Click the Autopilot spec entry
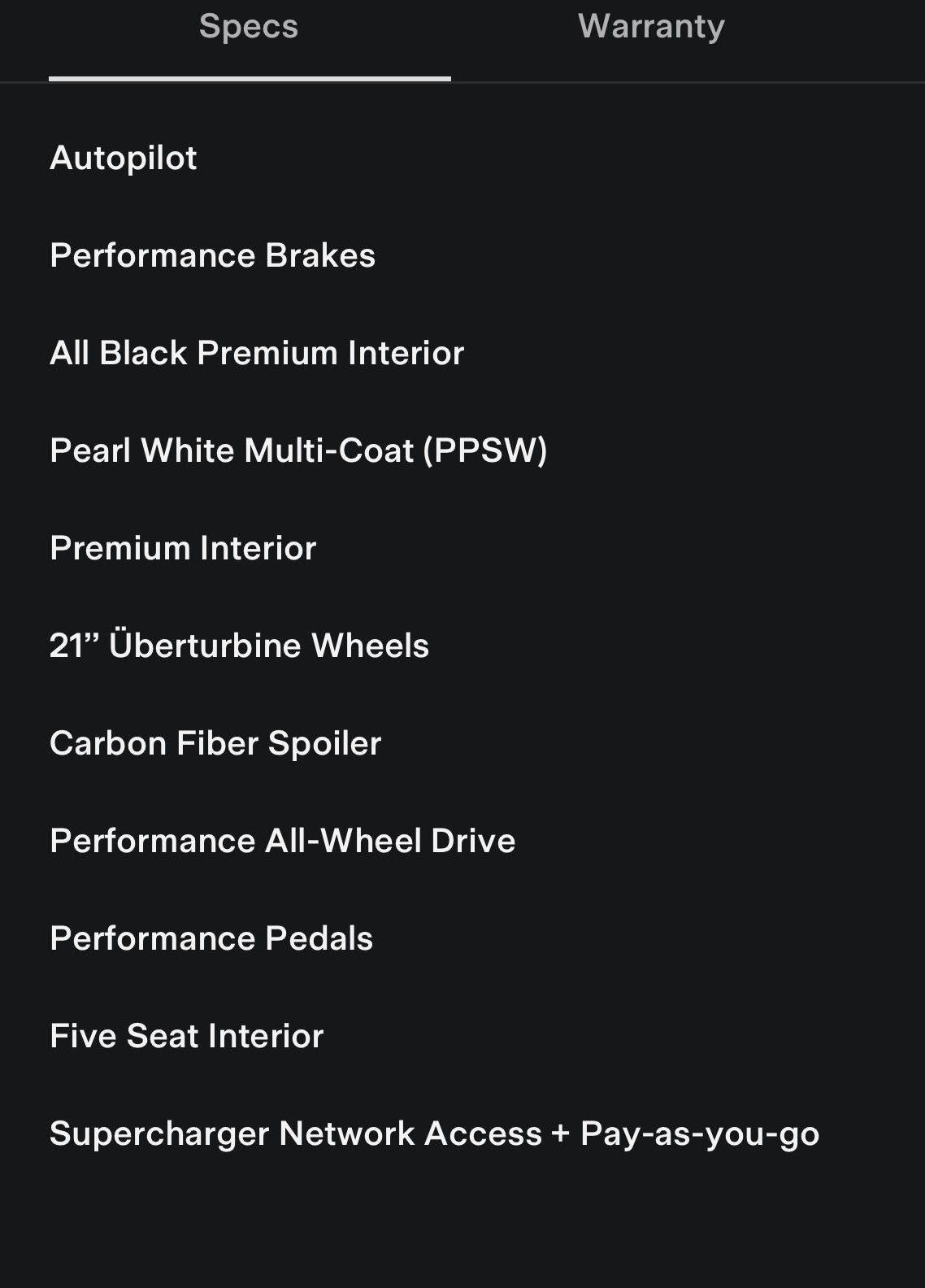 [124, 158]
